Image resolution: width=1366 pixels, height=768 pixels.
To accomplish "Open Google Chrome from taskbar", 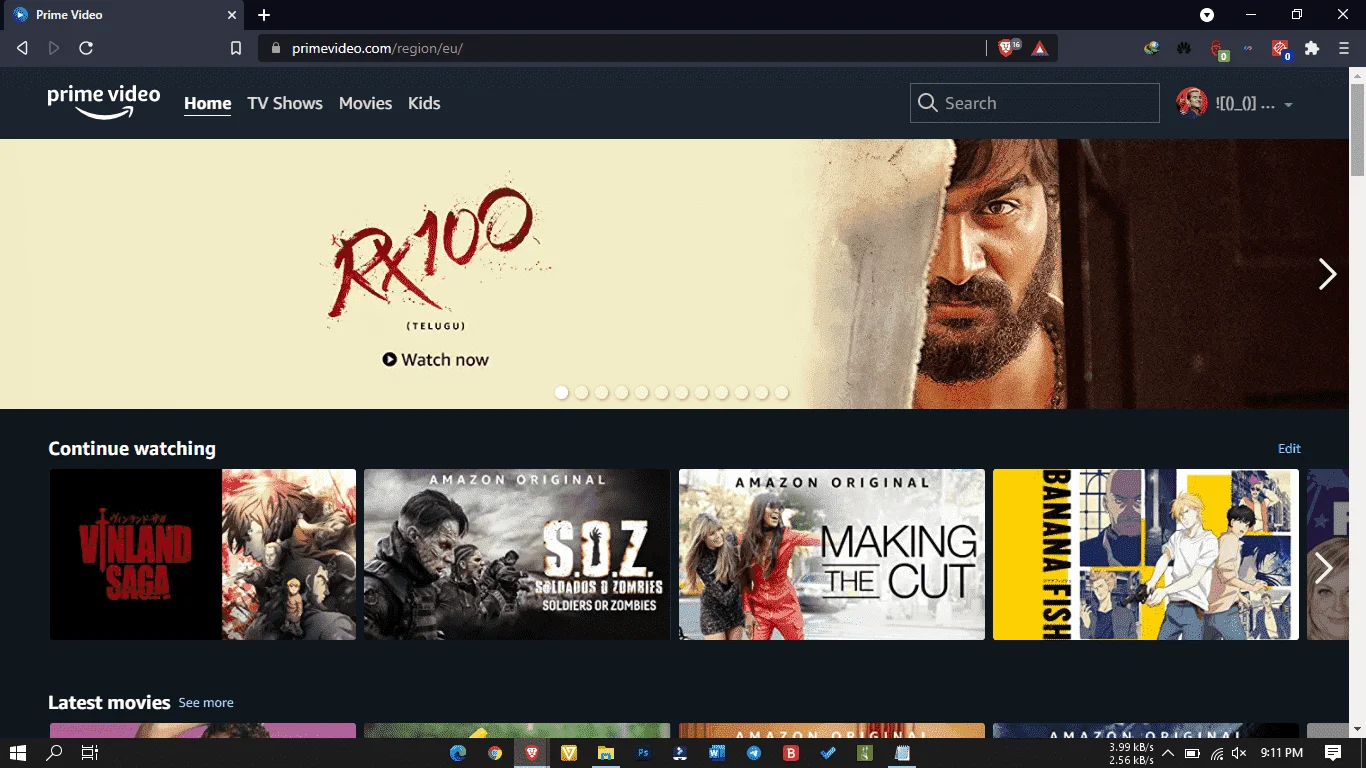I will (x=495, y=753).
